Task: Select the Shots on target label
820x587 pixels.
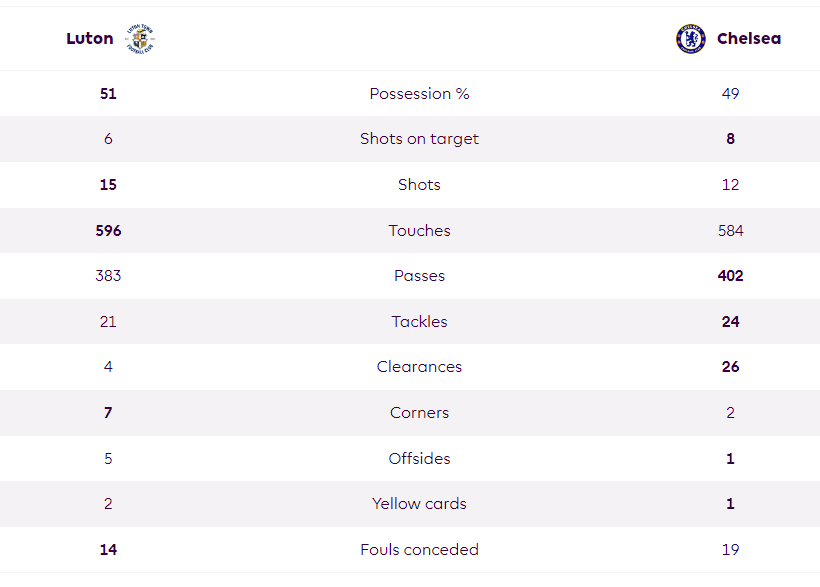Action: tap(419, 139)
